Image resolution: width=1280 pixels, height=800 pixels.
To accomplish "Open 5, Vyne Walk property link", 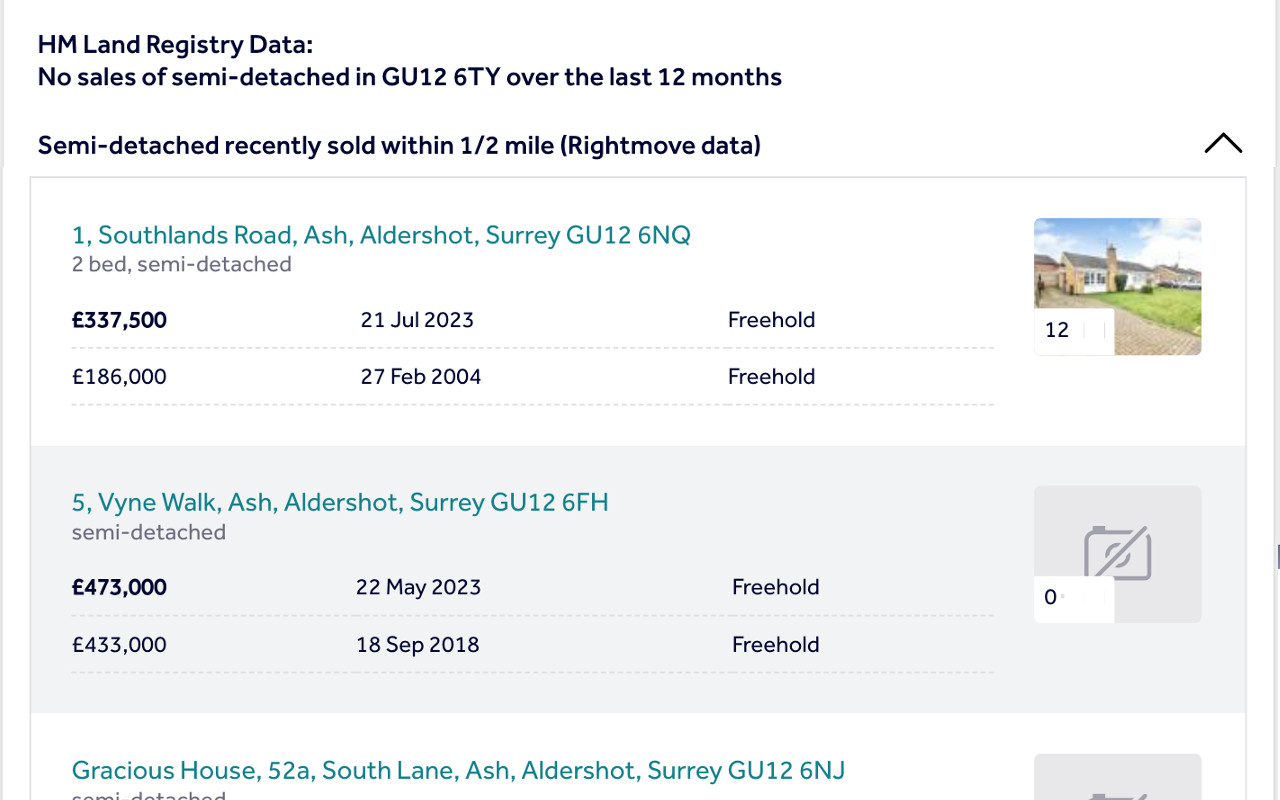I will 340,502.
